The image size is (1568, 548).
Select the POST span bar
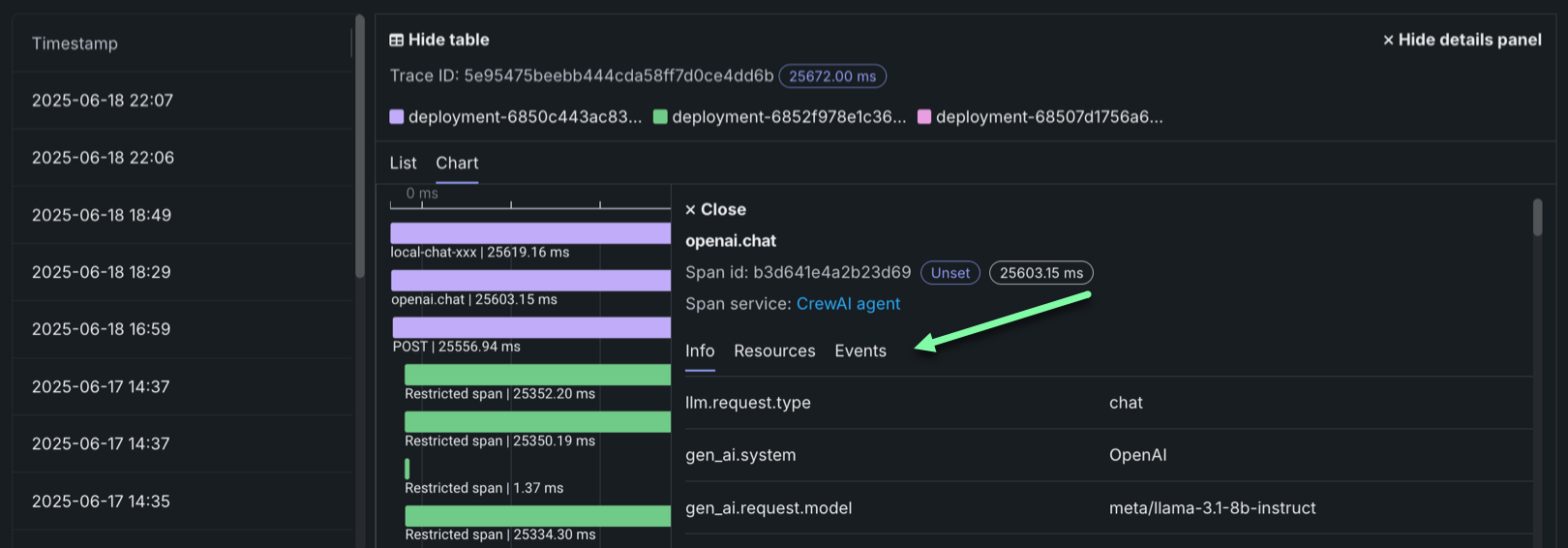(530, 327)
